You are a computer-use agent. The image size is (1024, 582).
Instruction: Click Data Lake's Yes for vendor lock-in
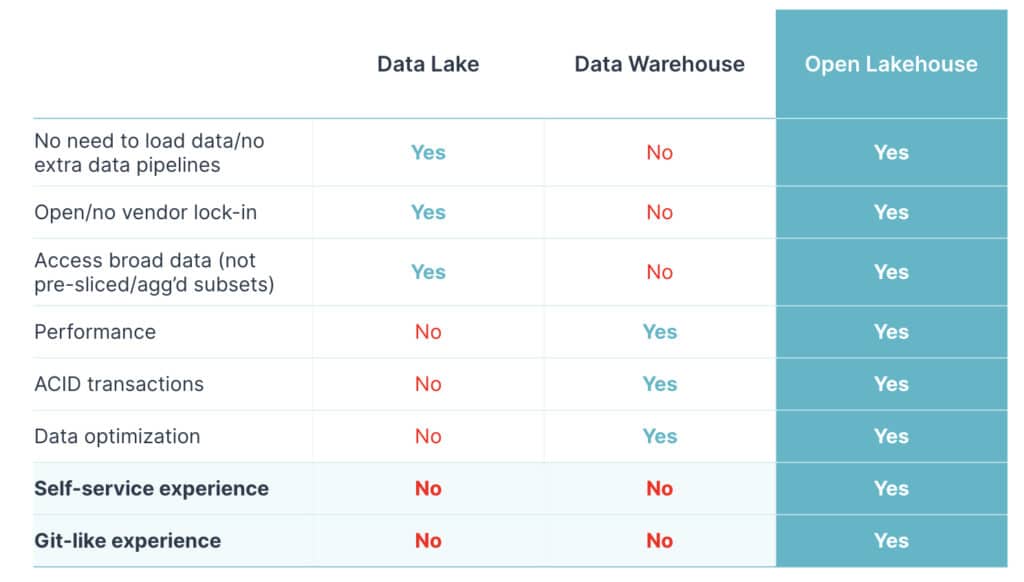pos(428,212)
